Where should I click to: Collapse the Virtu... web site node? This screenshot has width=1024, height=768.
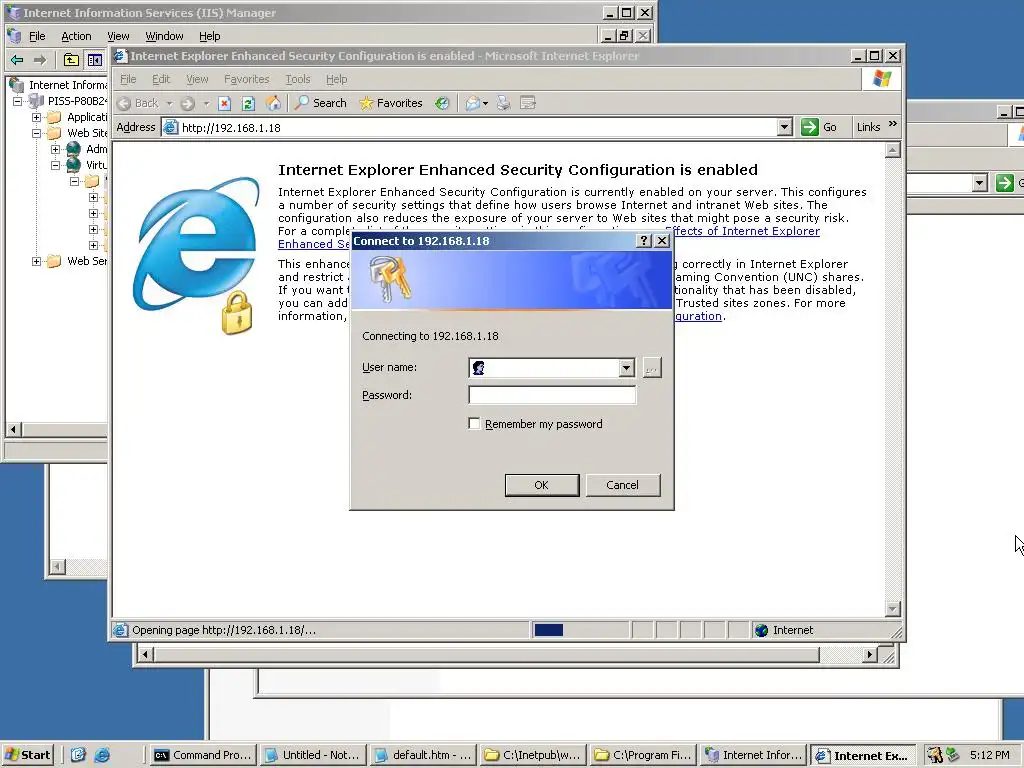[x=56, y=165]
